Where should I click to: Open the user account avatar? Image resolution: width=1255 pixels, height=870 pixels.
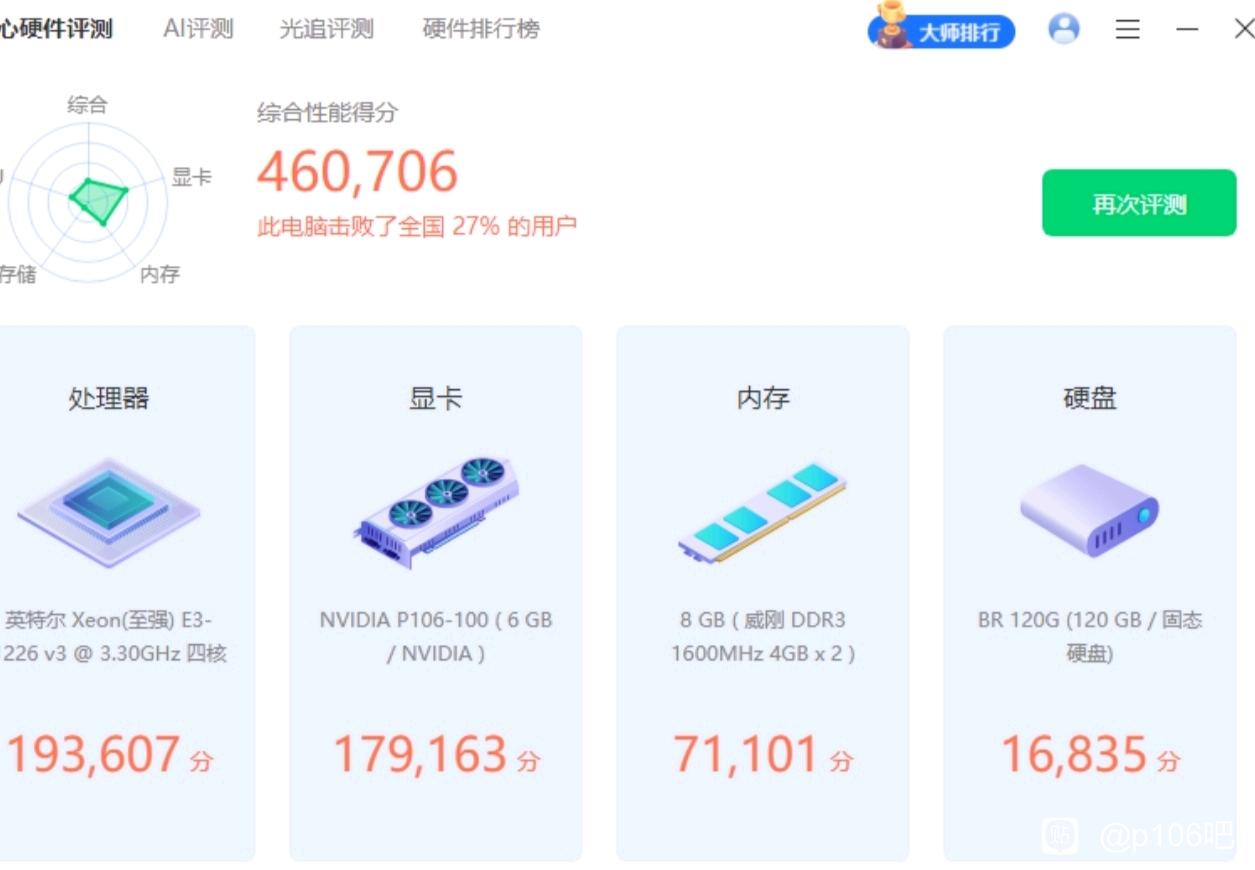[1064, 29]
